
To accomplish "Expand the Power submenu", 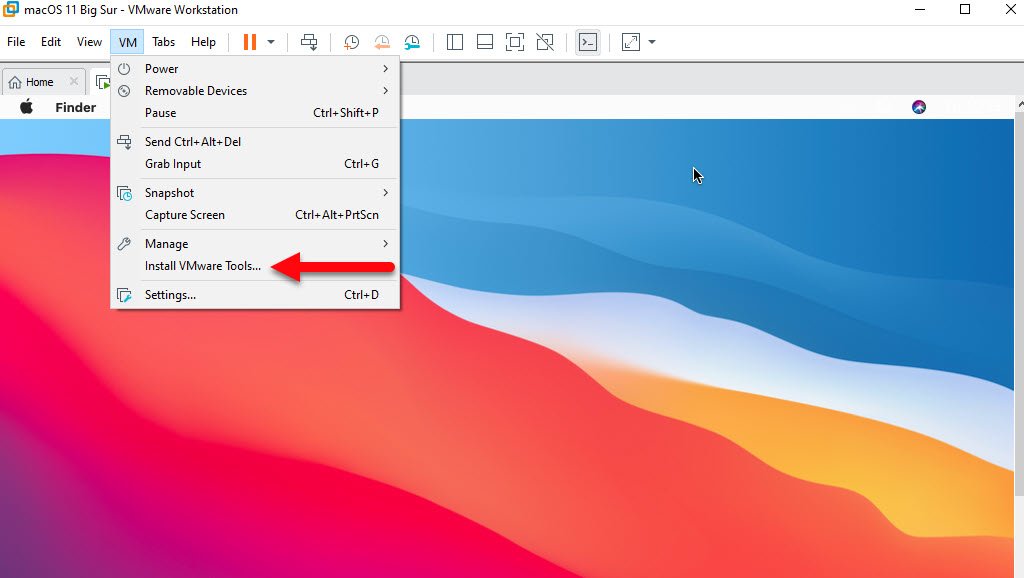I will click(255, 69).
